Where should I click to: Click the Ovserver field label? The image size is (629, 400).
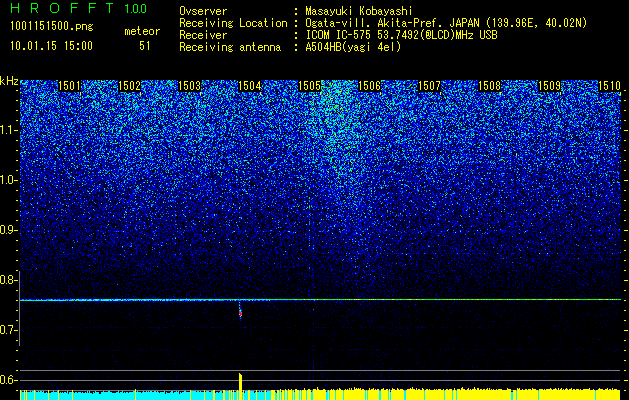click(203, 11)
